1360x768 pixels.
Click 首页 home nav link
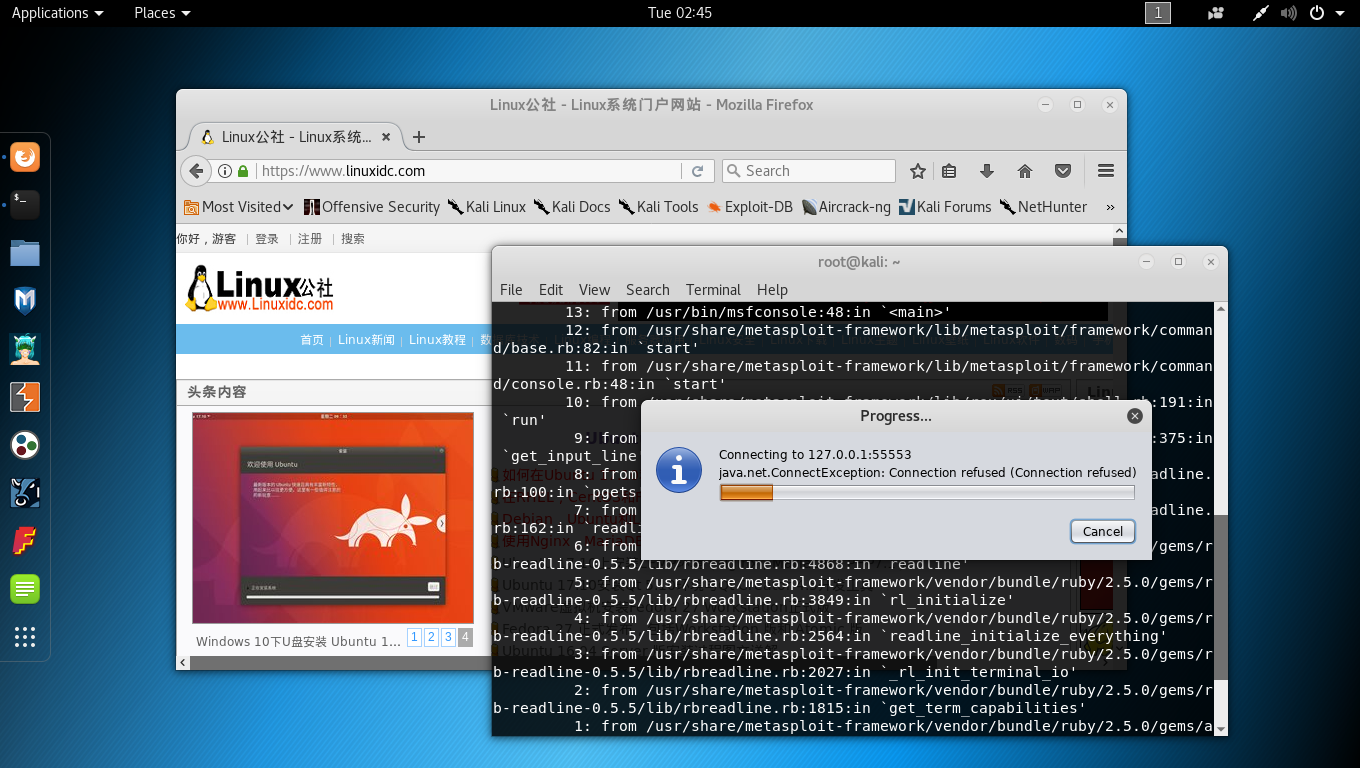click(x=312, y=340)
